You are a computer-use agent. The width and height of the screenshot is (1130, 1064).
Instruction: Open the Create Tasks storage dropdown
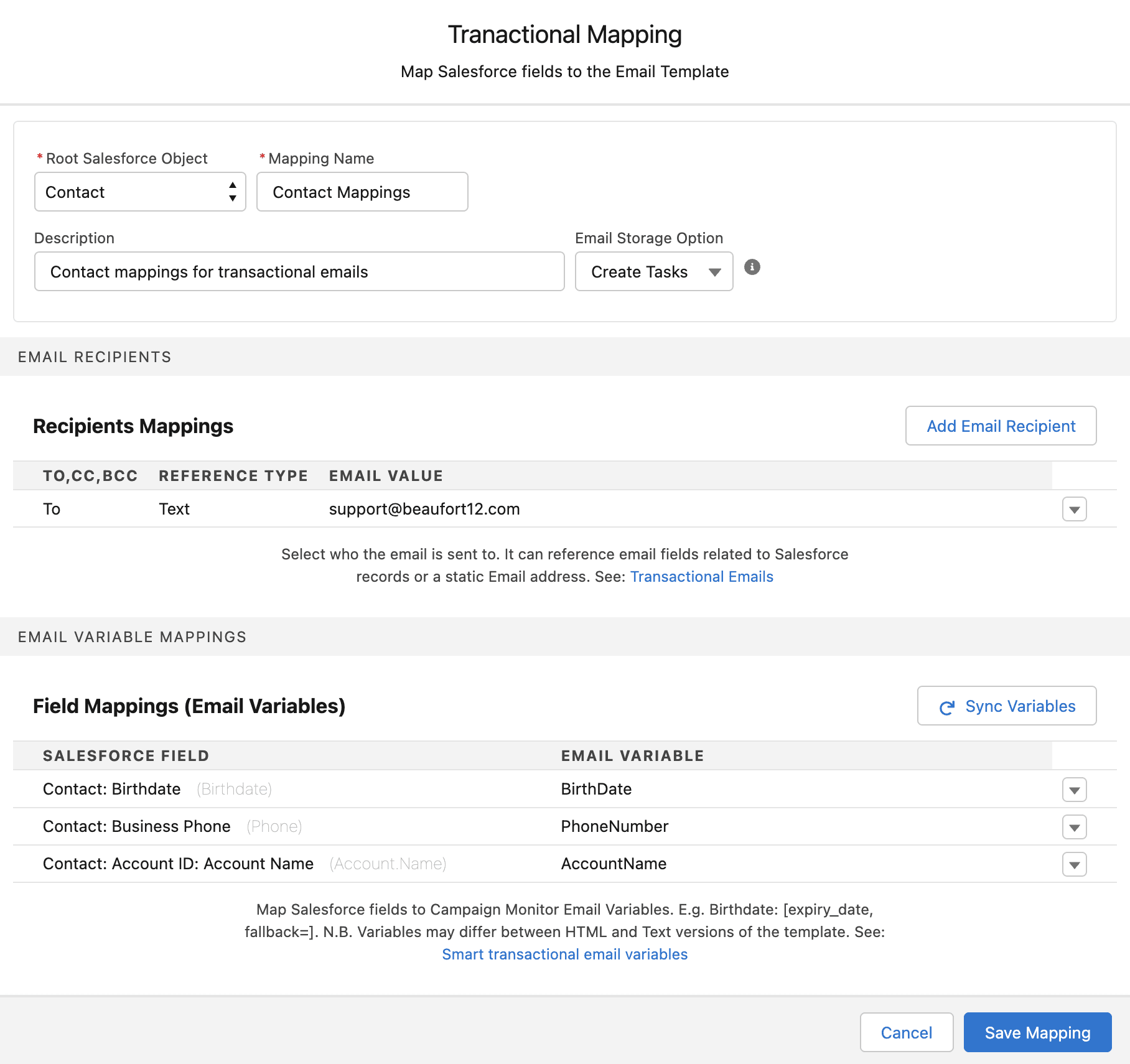coord(654,271)
